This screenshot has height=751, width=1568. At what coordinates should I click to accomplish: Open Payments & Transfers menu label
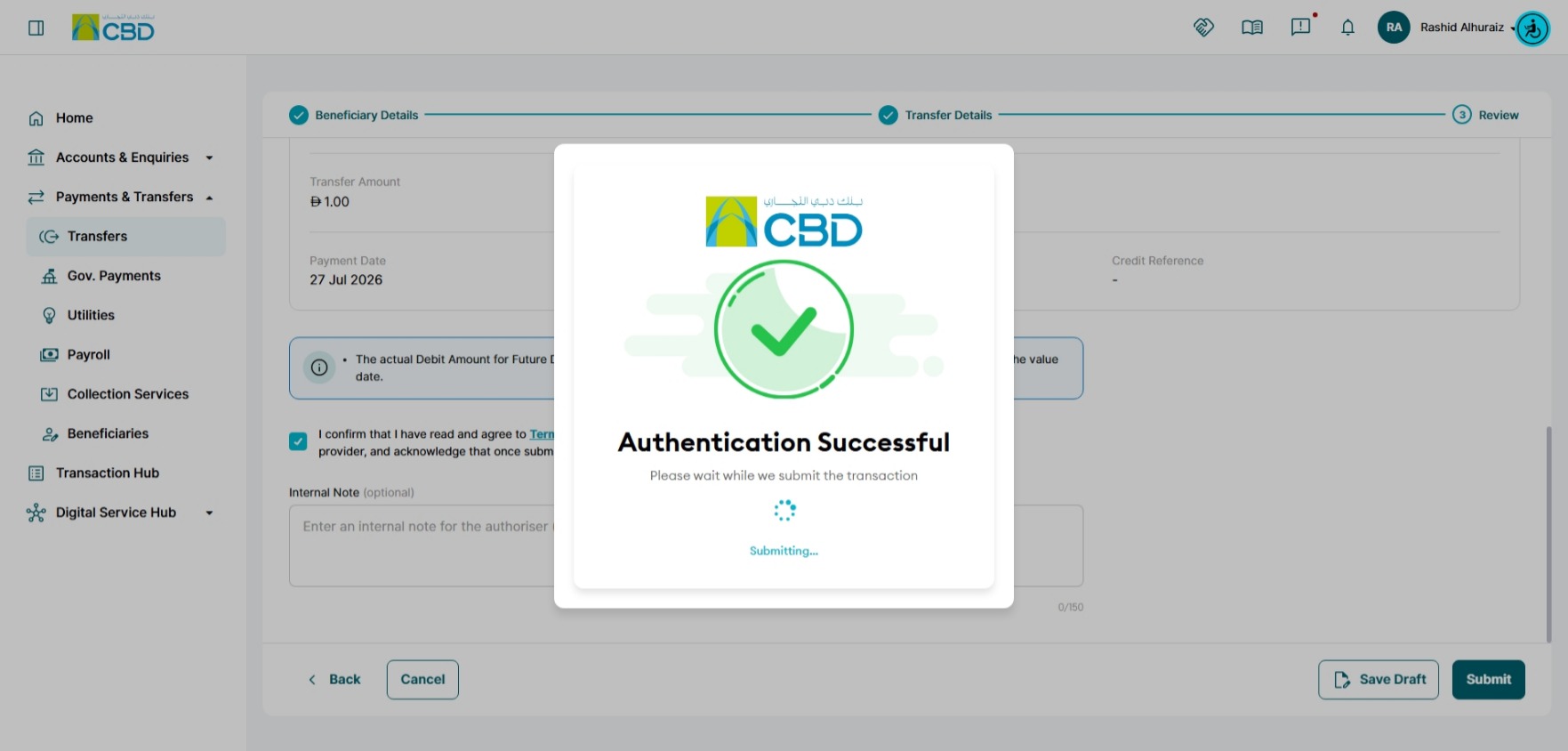coord(125,197)
